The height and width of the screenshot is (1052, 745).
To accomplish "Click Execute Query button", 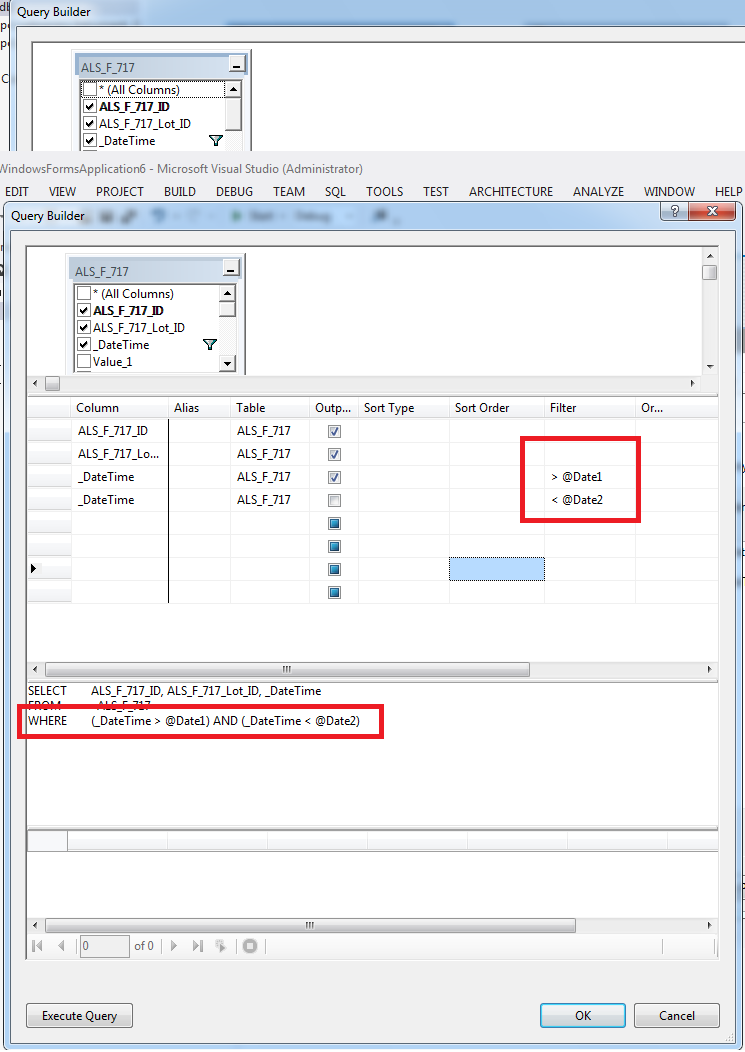I will [79, 1015].
